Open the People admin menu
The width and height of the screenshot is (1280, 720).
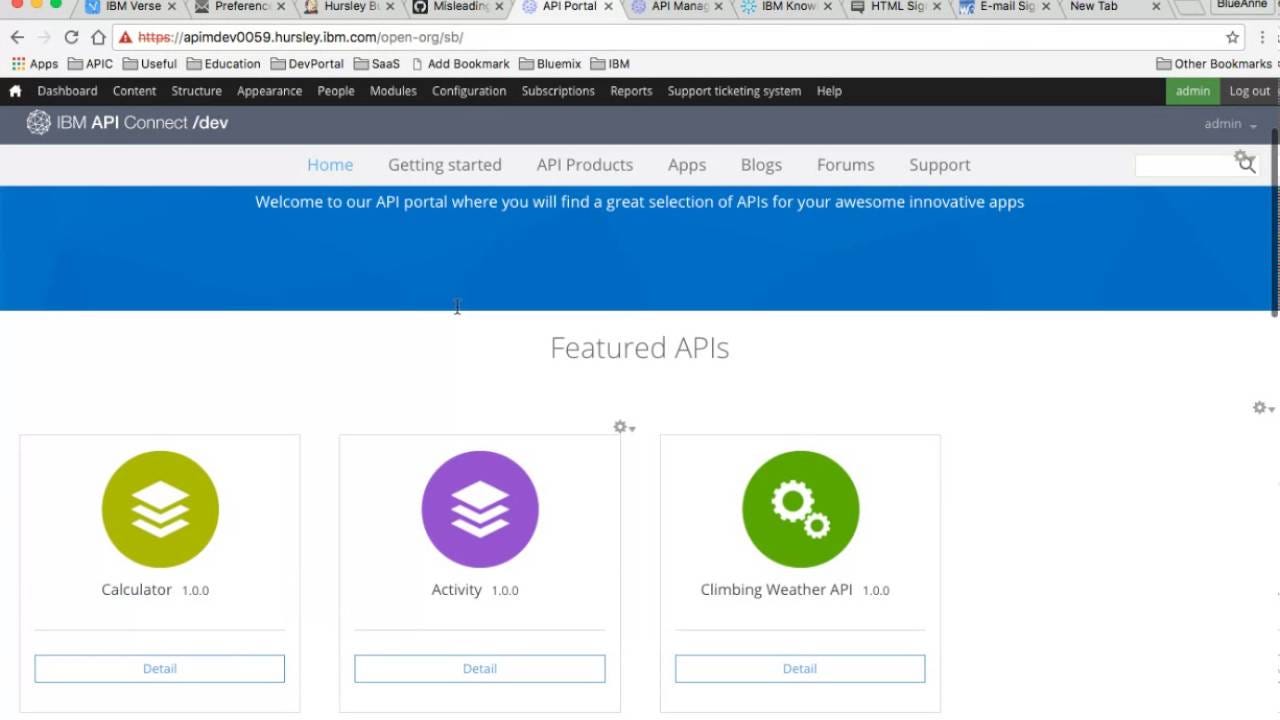point(336,91)
